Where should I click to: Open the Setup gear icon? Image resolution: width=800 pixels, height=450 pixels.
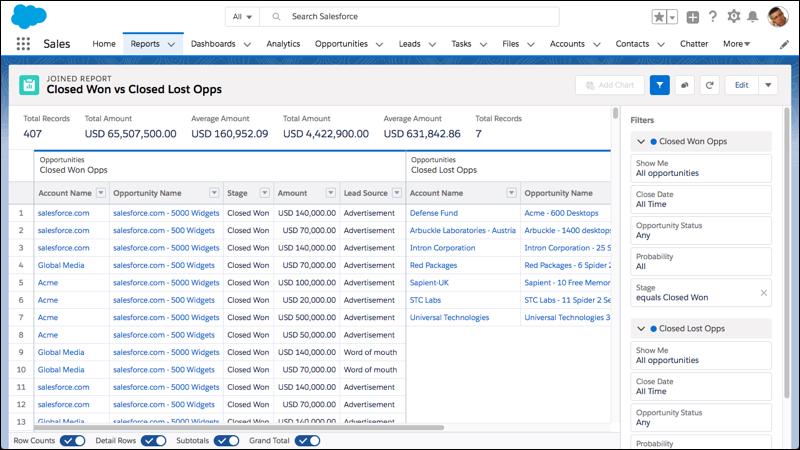tap(734, 17)
